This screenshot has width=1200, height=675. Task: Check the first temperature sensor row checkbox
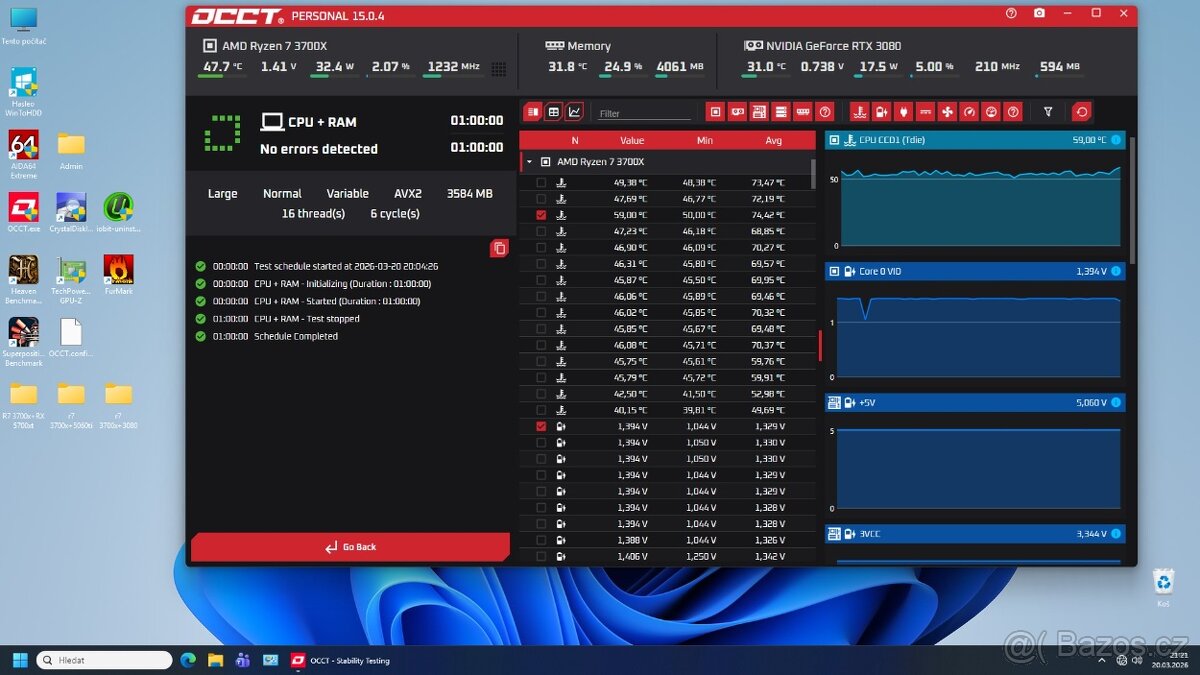pos(541,182)
